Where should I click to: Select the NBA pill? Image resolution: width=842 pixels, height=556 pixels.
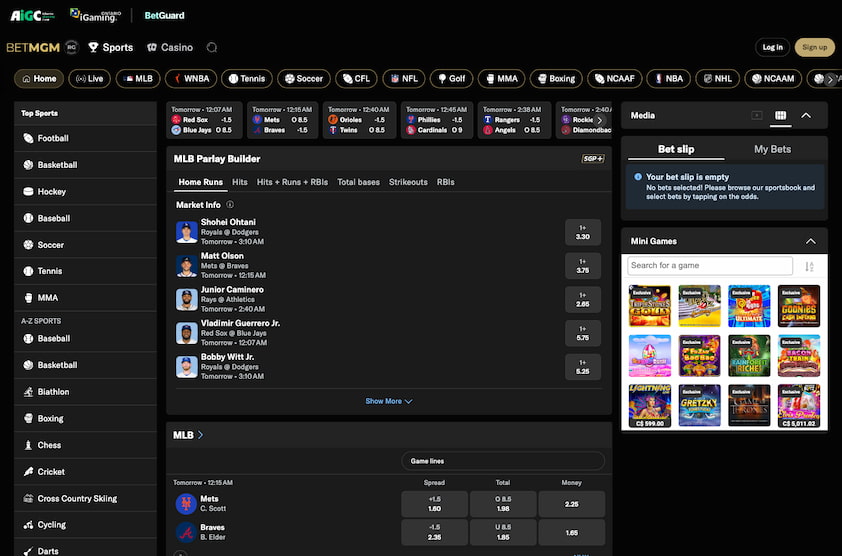[668, 78]
